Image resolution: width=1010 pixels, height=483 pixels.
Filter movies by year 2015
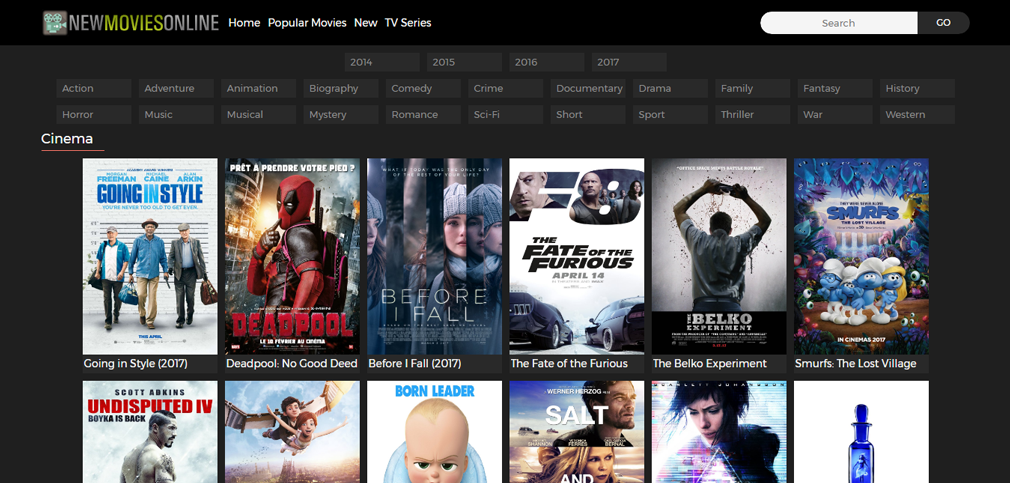pos(464,62)
